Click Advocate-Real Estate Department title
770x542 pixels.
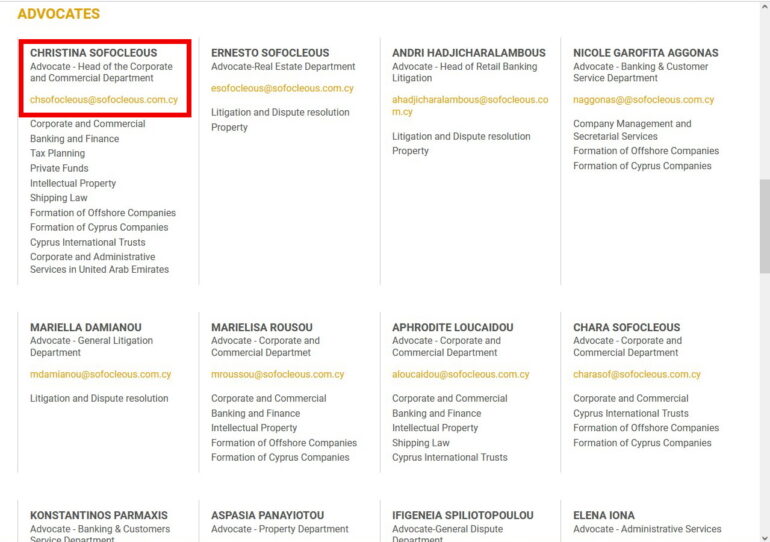coord(283,66)
